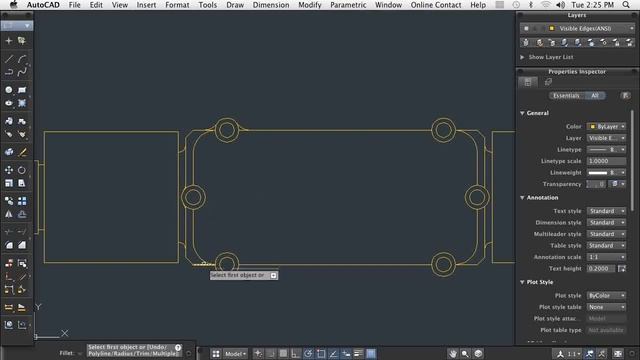640x360 pixels.
Task: Open the Color ByLayer dropdown
Action: pos(606,127)
